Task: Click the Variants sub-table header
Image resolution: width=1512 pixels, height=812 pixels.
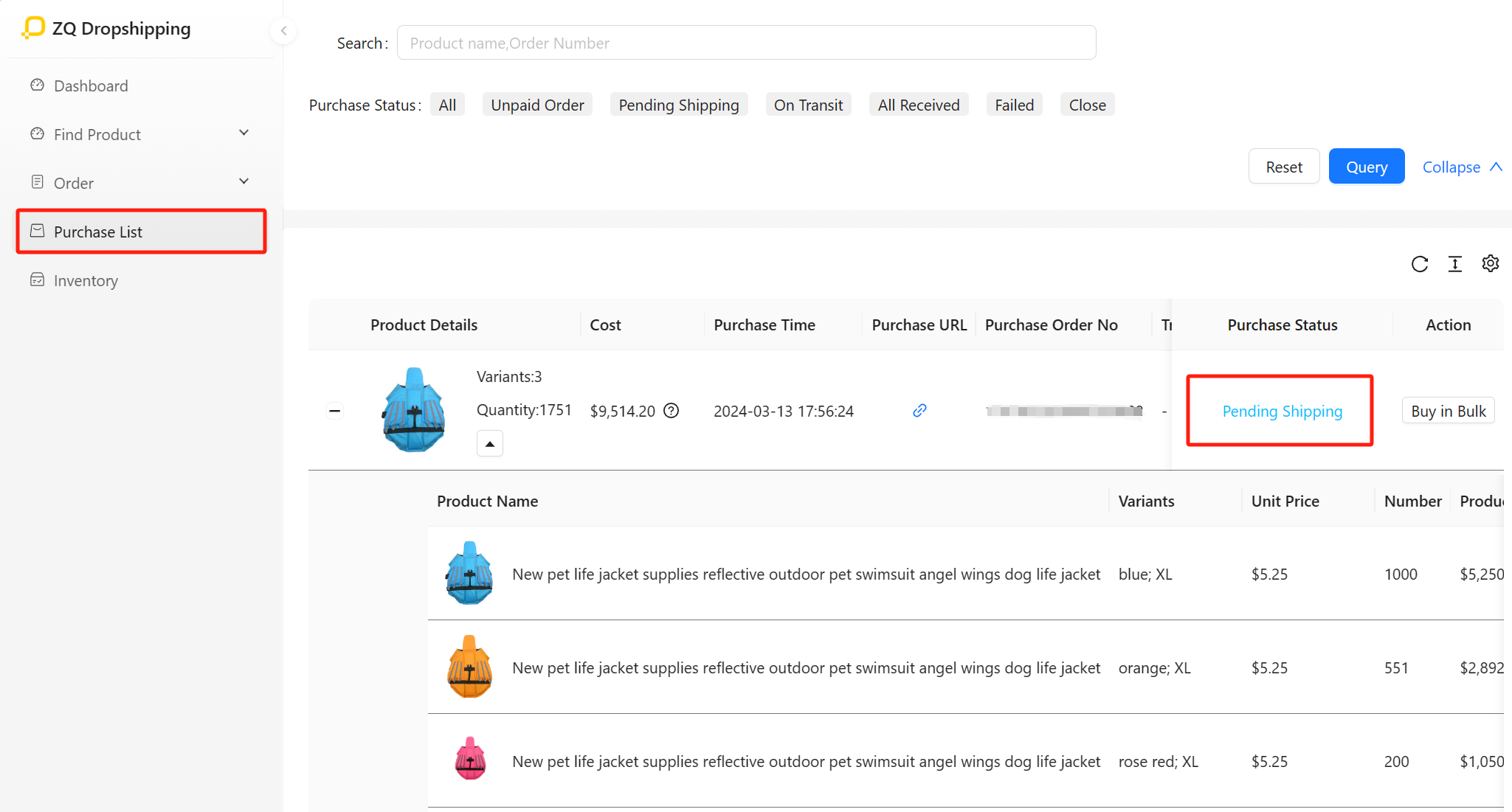Action: [1146, 501]
